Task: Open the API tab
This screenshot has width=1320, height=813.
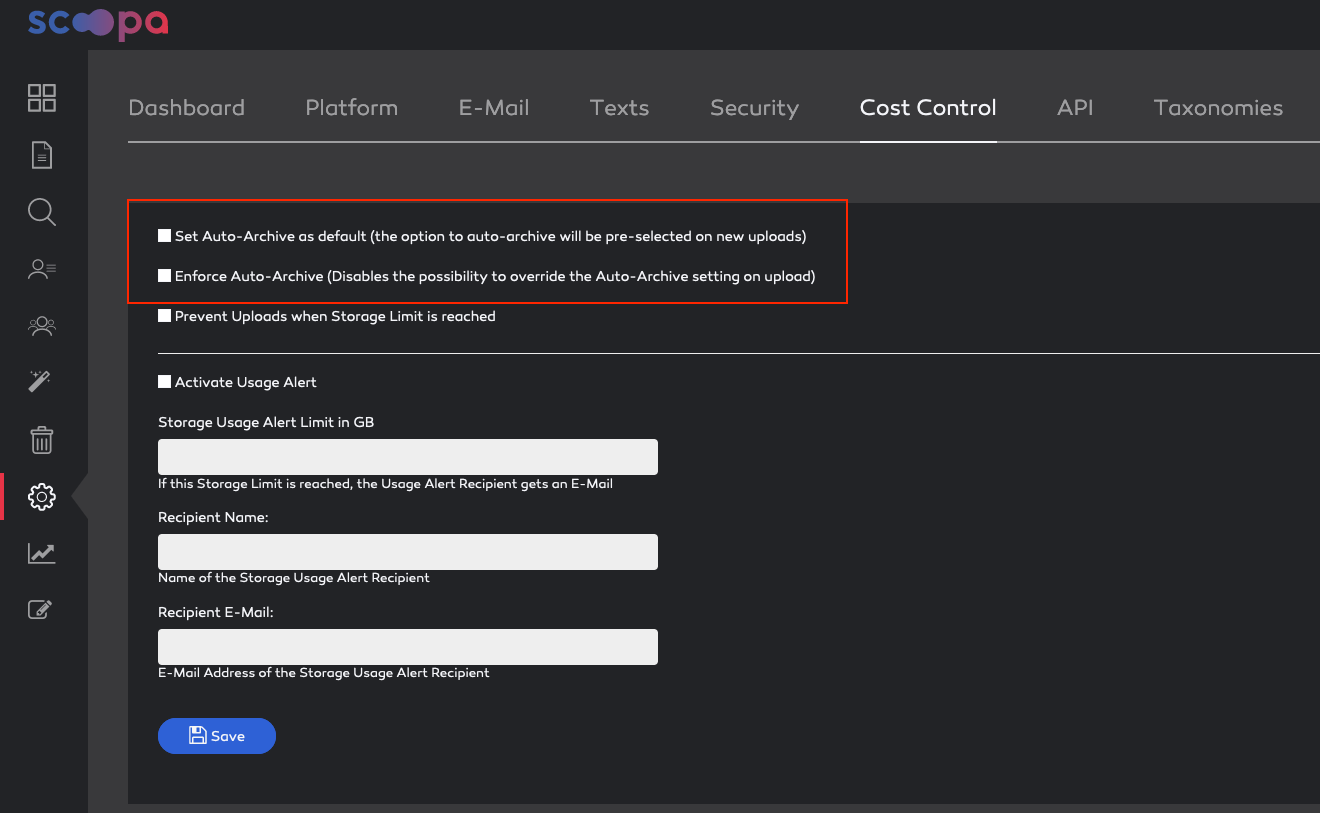Action: point(1075,108)
